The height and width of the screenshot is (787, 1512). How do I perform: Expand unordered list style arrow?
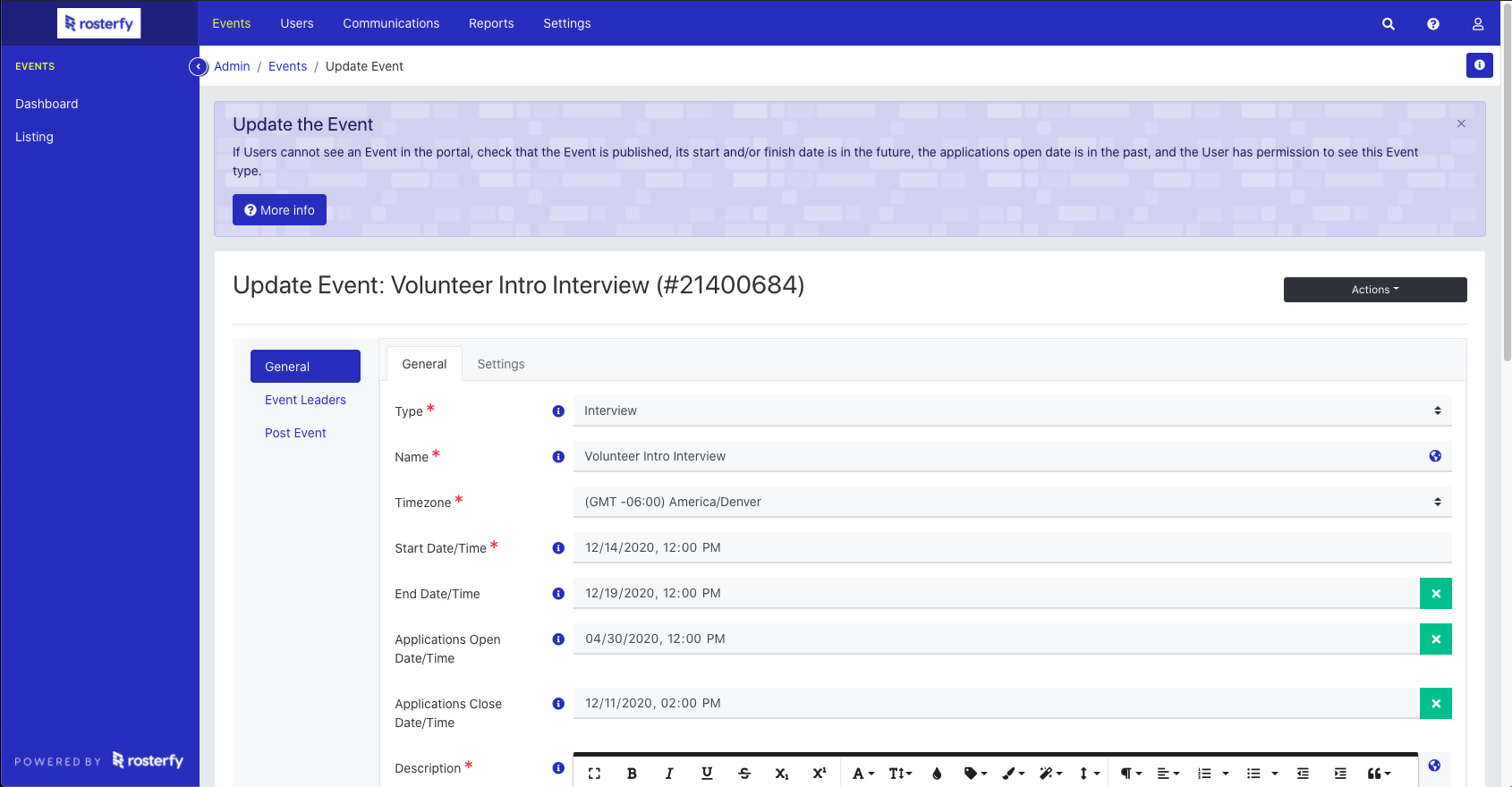[x=1275, y=774]
